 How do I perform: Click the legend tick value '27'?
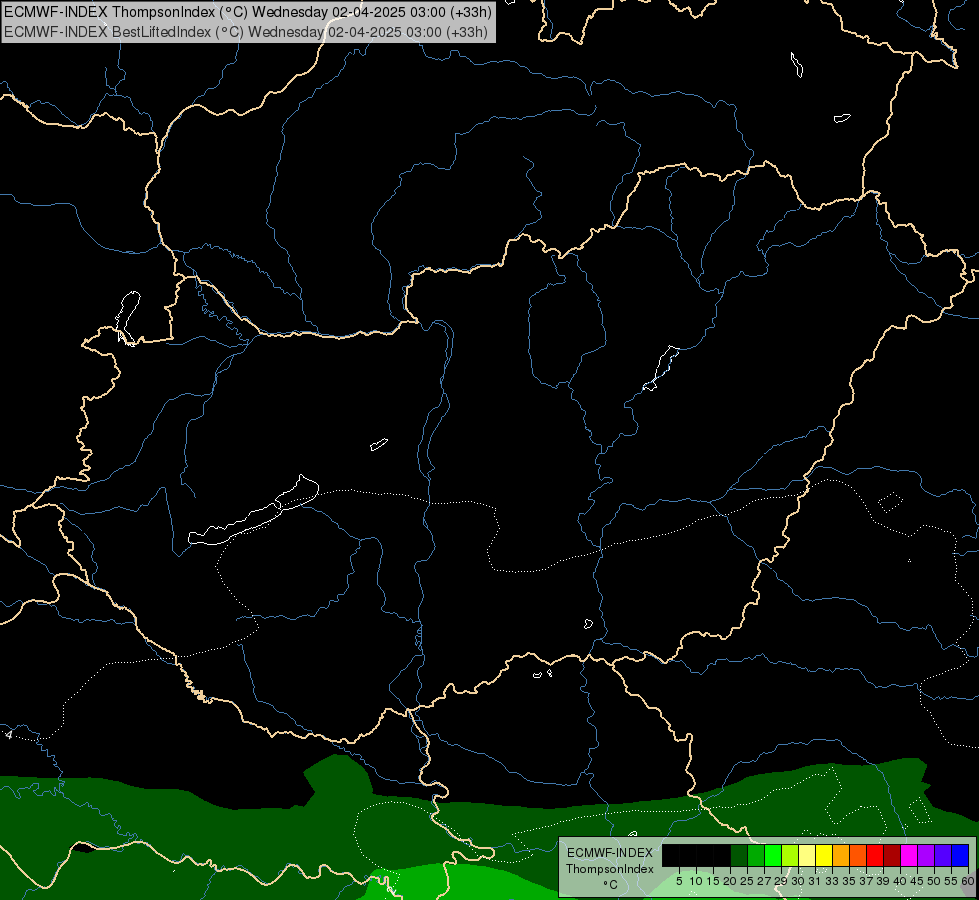click(764, 881)
